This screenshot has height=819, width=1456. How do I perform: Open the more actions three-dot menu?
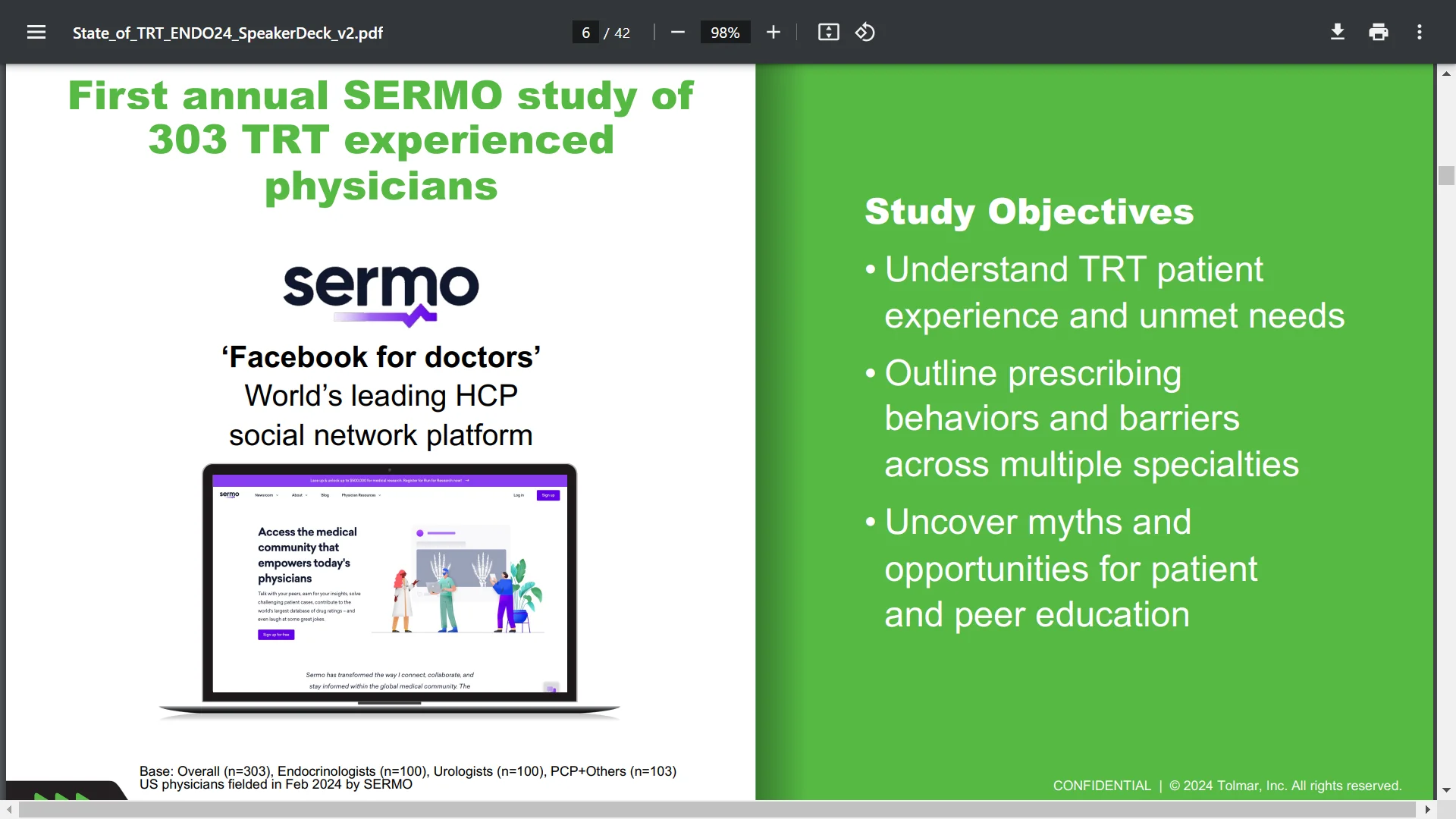pos(1420,33)
